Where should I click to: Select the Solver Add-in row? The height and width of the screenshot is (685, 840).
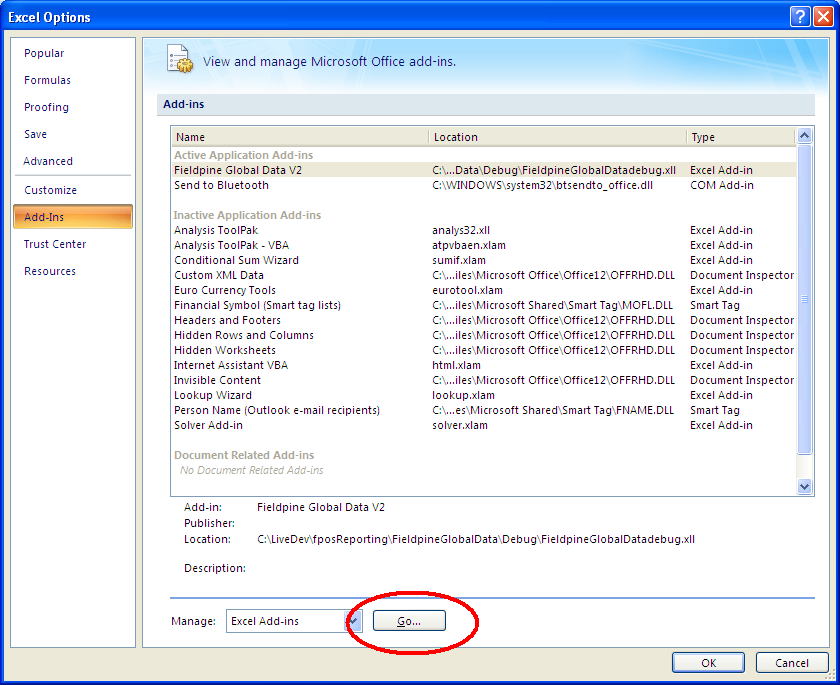point(484,425)
